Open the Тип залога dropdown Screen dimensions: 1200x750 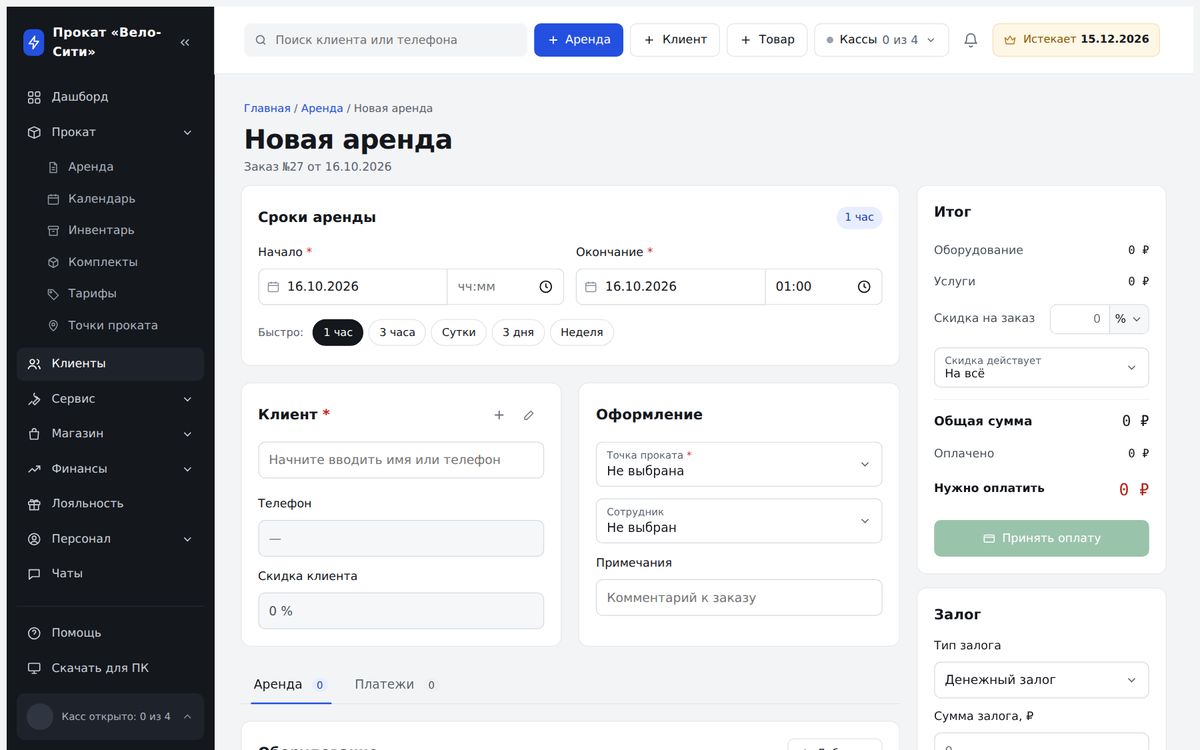(1041, 680)
